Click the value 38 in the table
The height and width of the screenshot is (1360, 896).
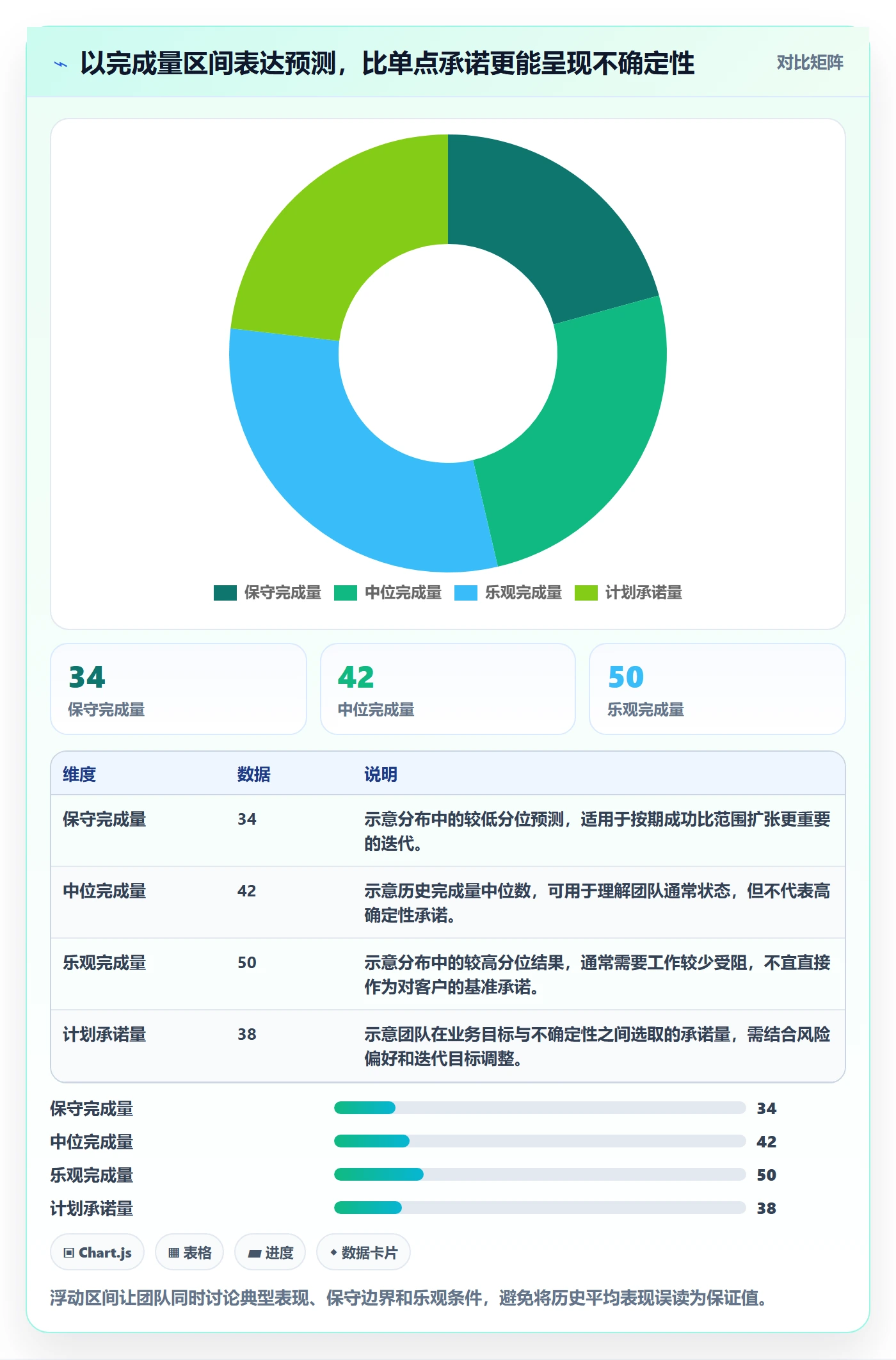click(x=247, y=1034)
